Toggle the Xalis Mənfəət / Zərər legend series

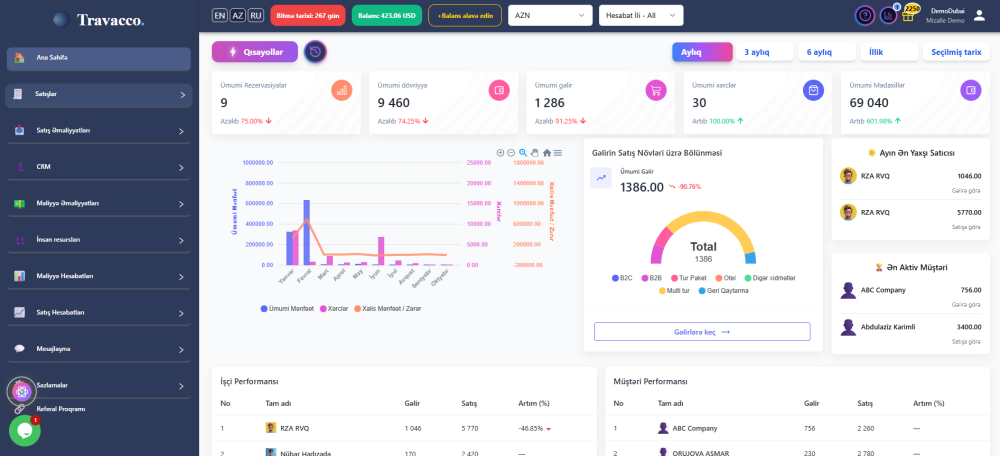388,308
